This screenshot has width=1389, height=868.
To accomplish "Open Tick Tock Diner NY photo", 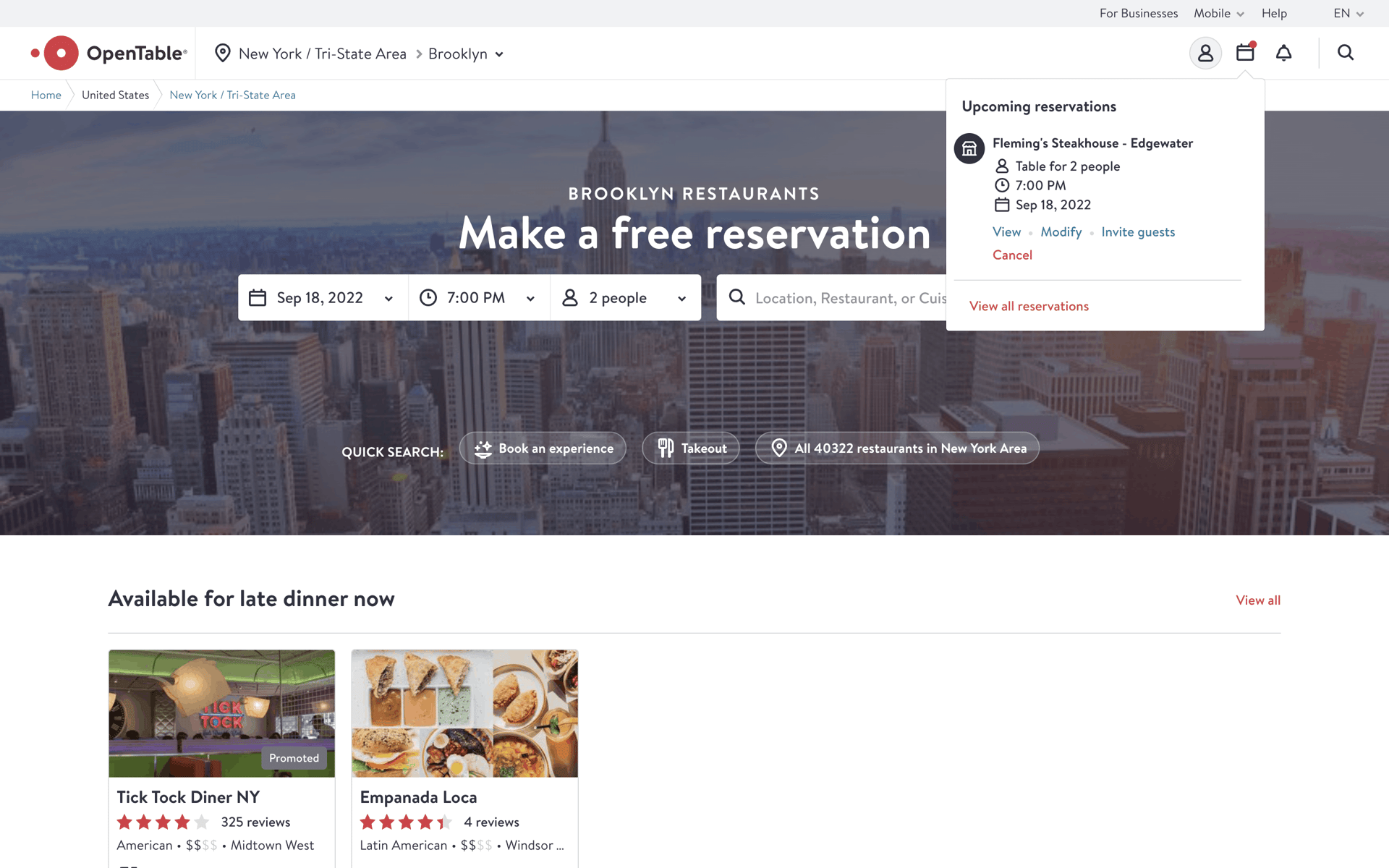I will (222, 714).
